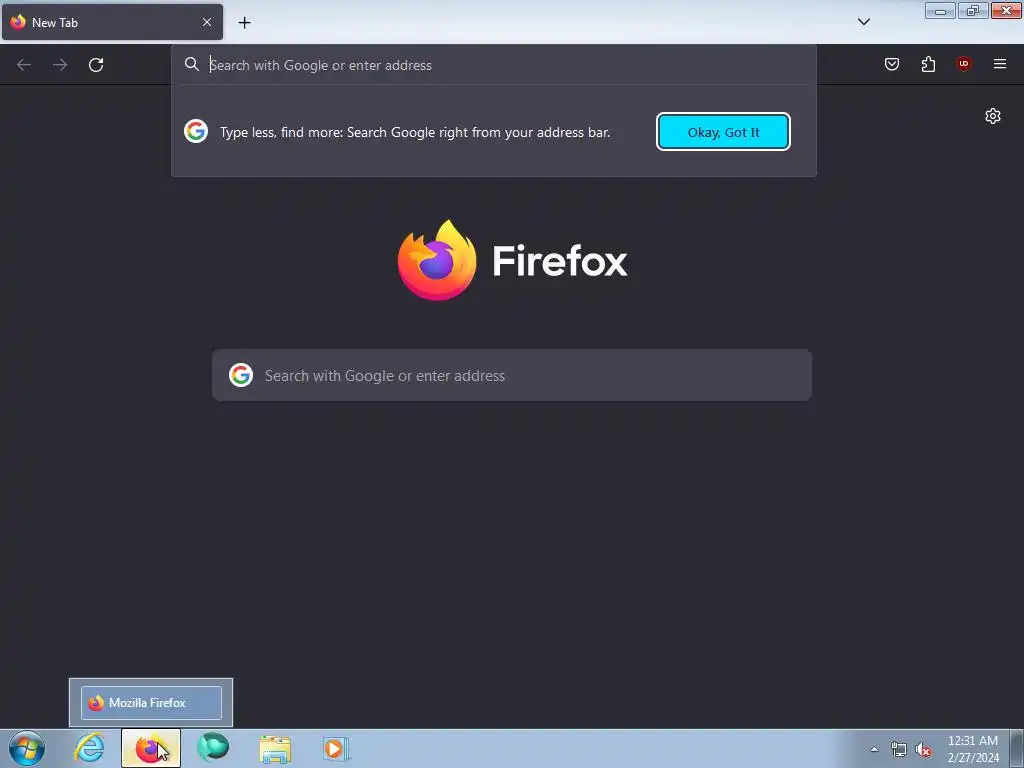
Task: Launch Windows Media Player from taskbar
Action: 336,749
